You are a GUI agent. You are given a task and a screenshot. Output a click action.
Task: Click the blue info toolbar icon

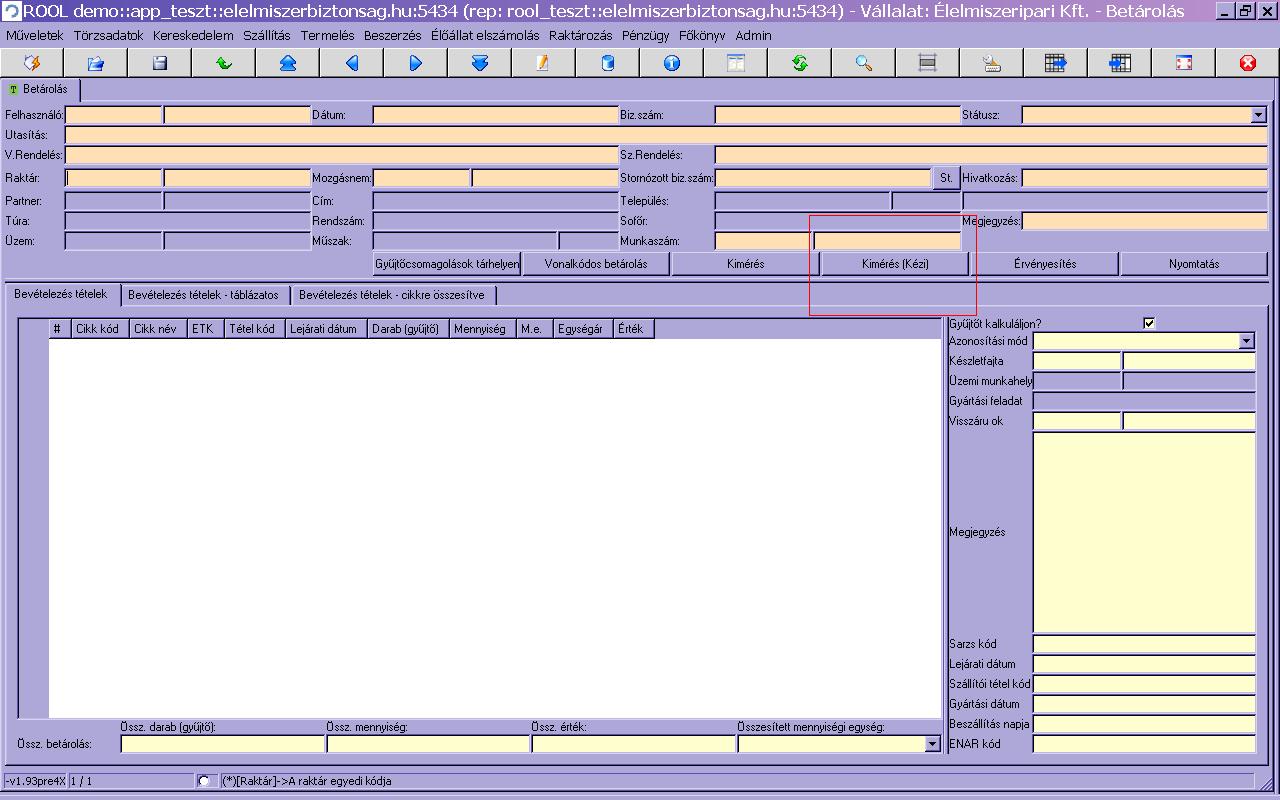click(x=672, y=63)
